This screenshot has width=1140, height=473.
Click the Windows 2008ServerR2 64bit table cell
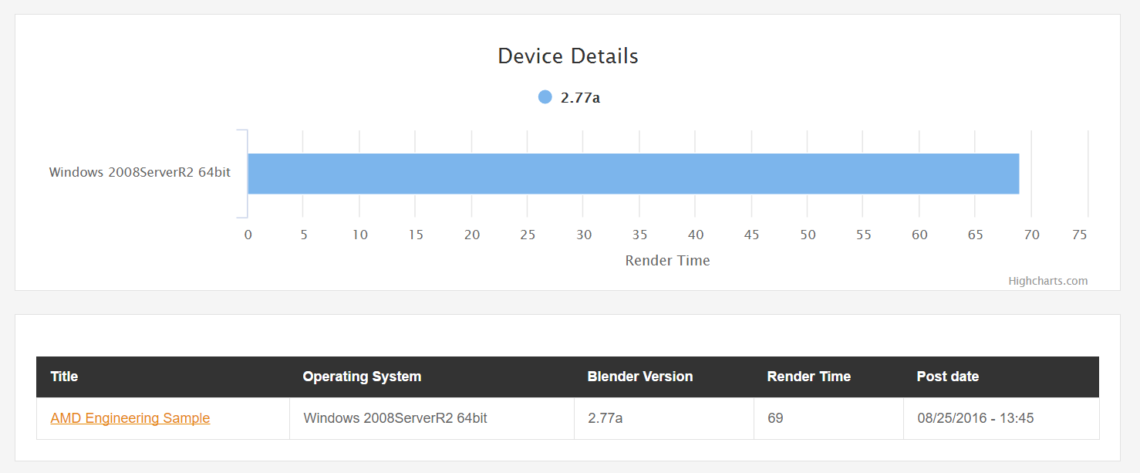tap(432, 419)
